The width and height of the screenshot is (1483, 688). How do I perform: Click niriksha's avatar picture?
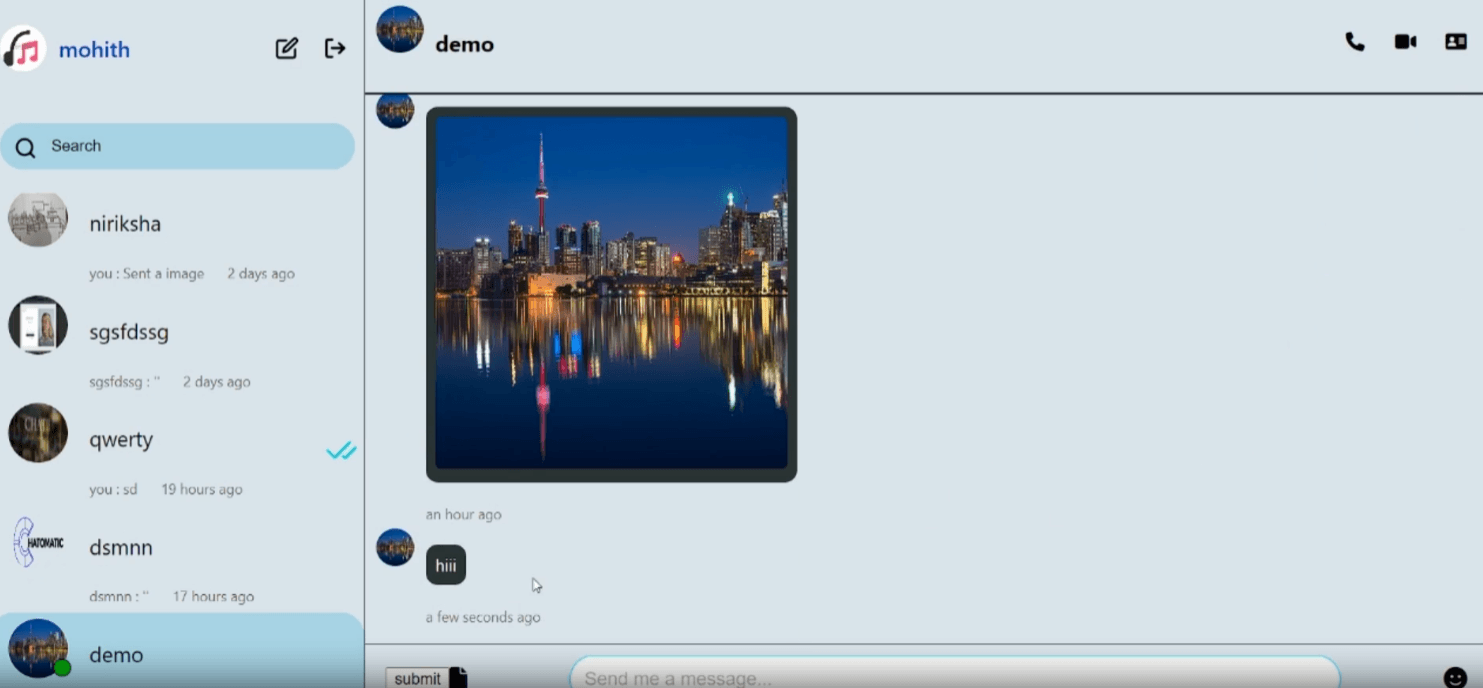click(38, 218)
